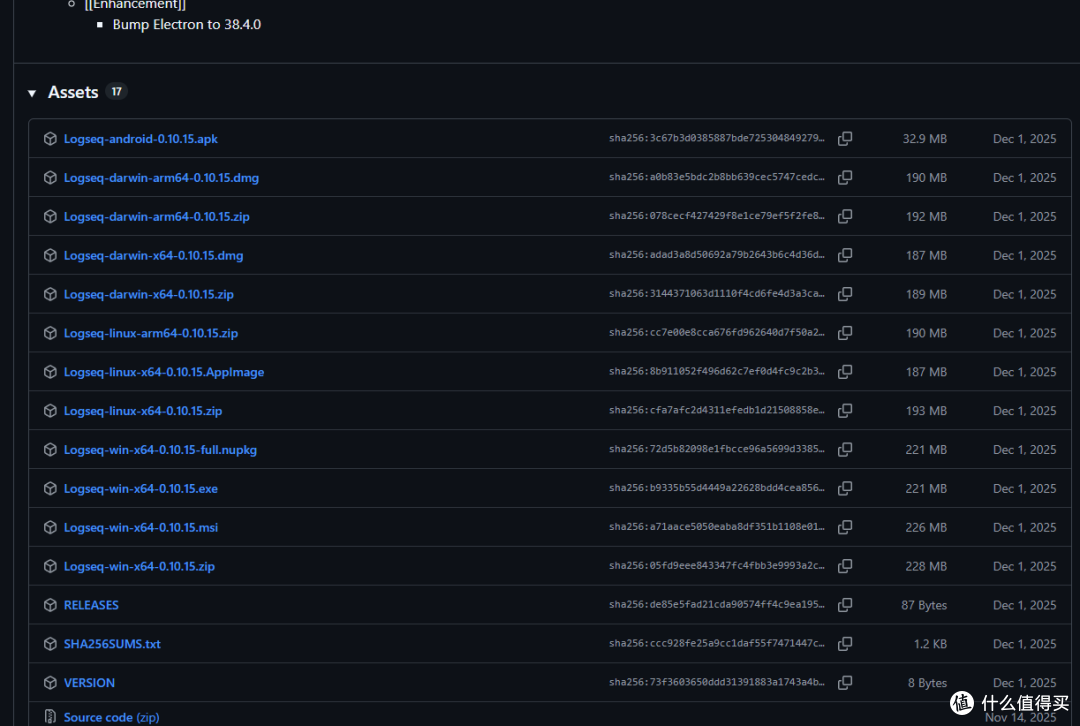Download Logseq-linux-x64-0.10.15.zip
This screenshot has height=726, width=1080.
(x=143, y=411)
